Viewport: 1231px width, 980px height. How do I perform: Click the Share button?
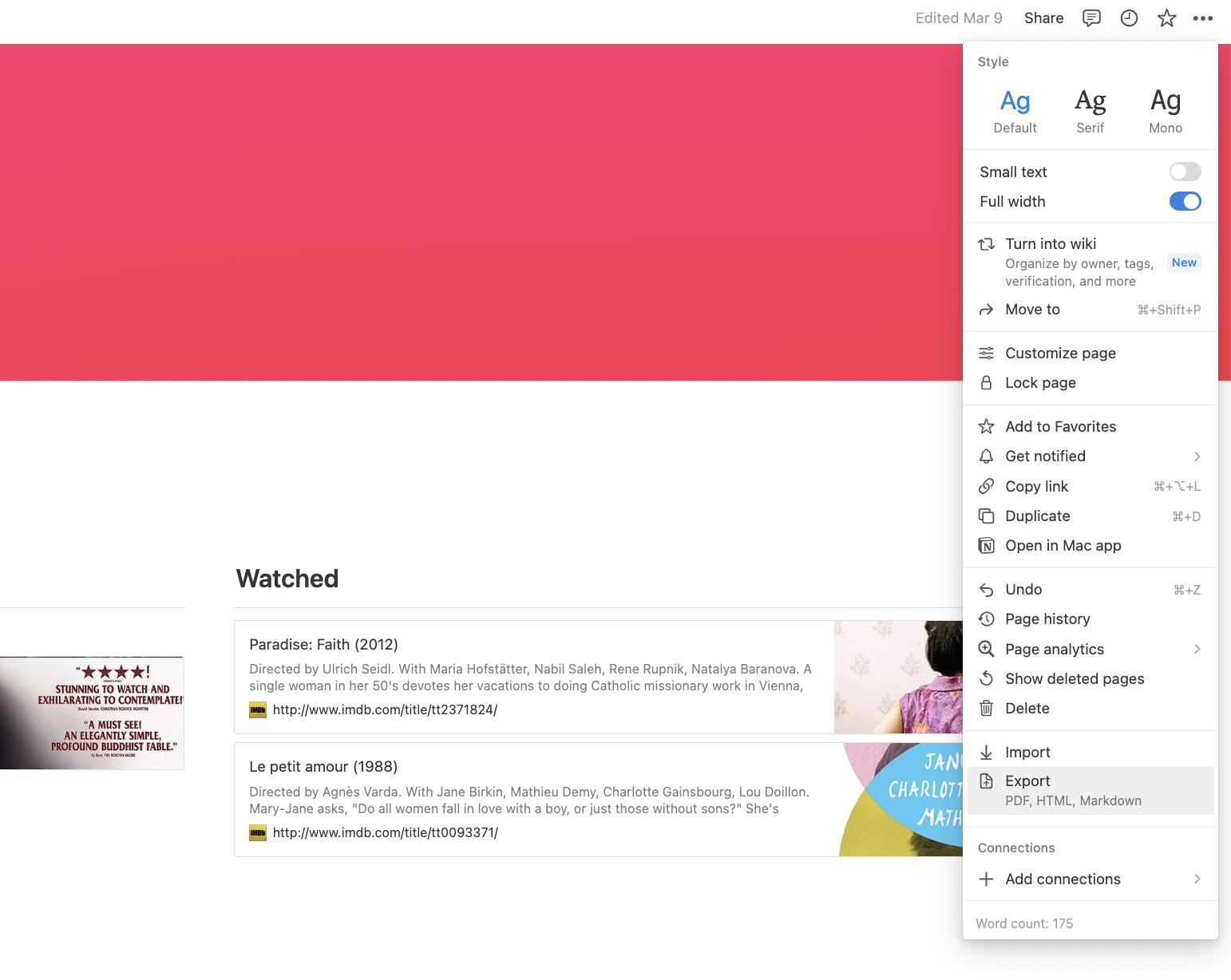(x=1043, y=18)
